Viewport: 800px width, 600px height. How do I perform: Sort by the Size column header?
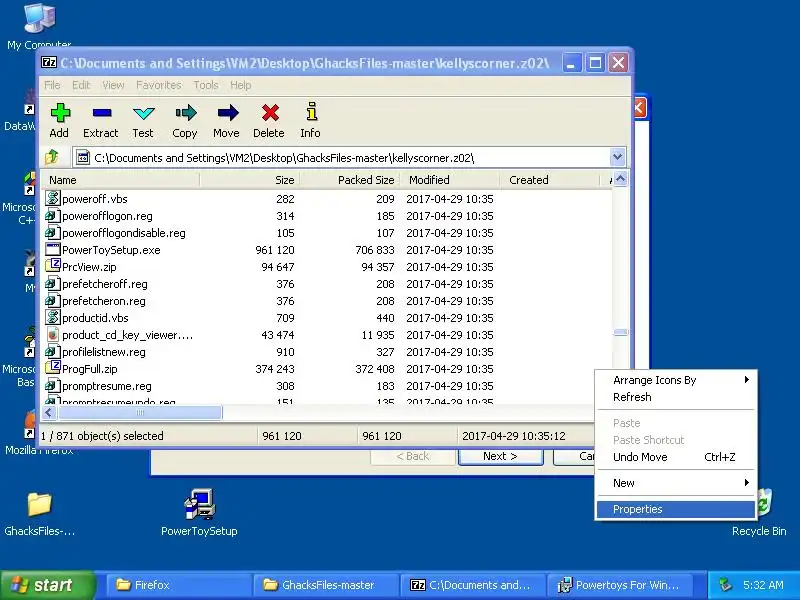point(250,180)
